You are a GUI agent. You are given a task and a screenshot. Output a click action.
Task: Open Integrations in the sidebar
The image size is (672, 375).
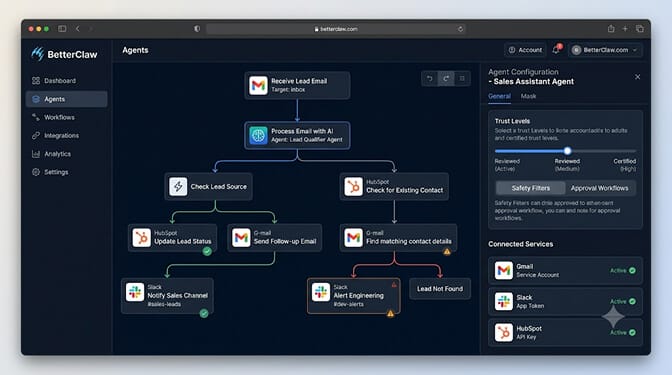(66, 135)
